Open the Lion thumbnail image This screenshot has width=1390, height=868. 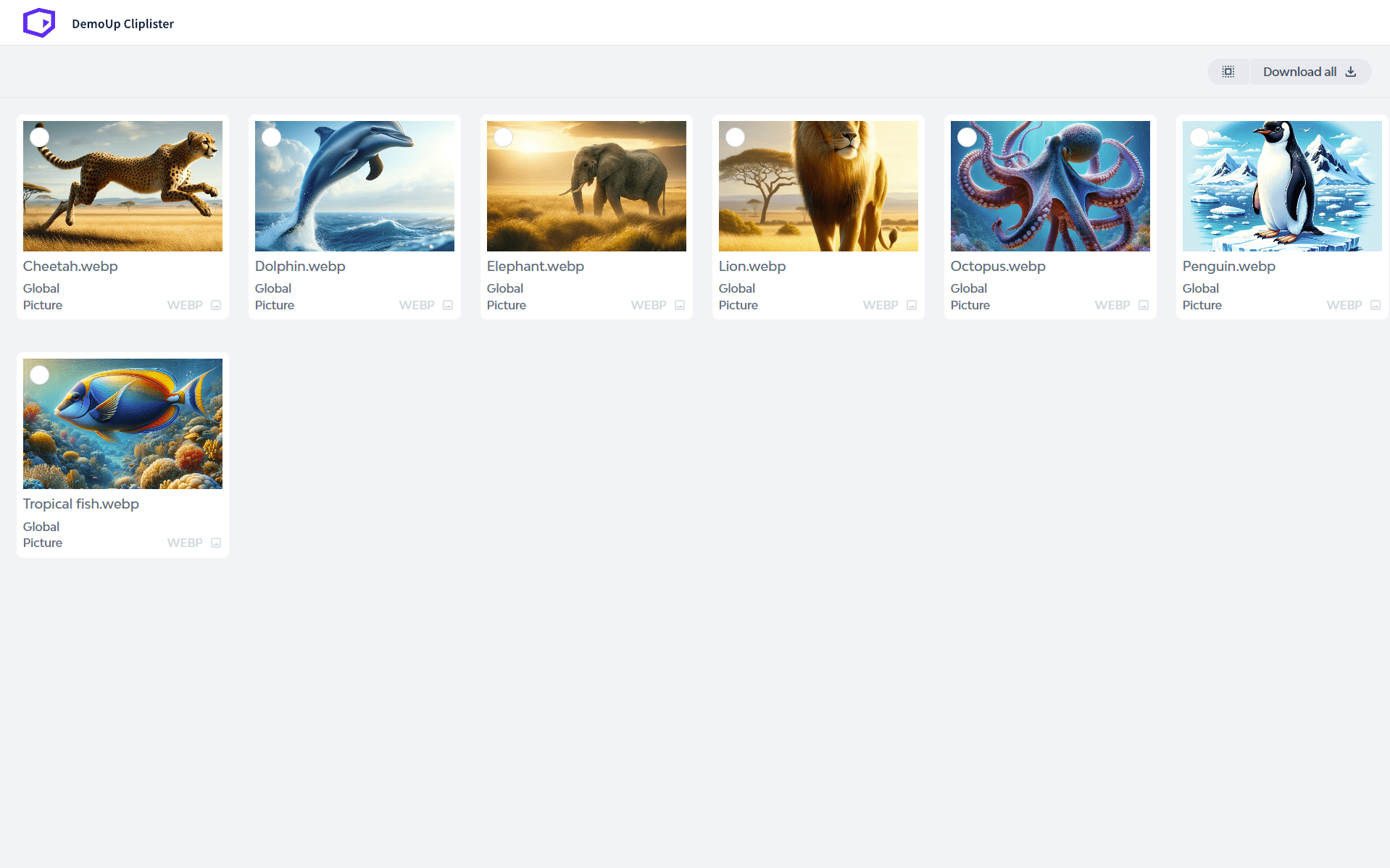point(818,186)
